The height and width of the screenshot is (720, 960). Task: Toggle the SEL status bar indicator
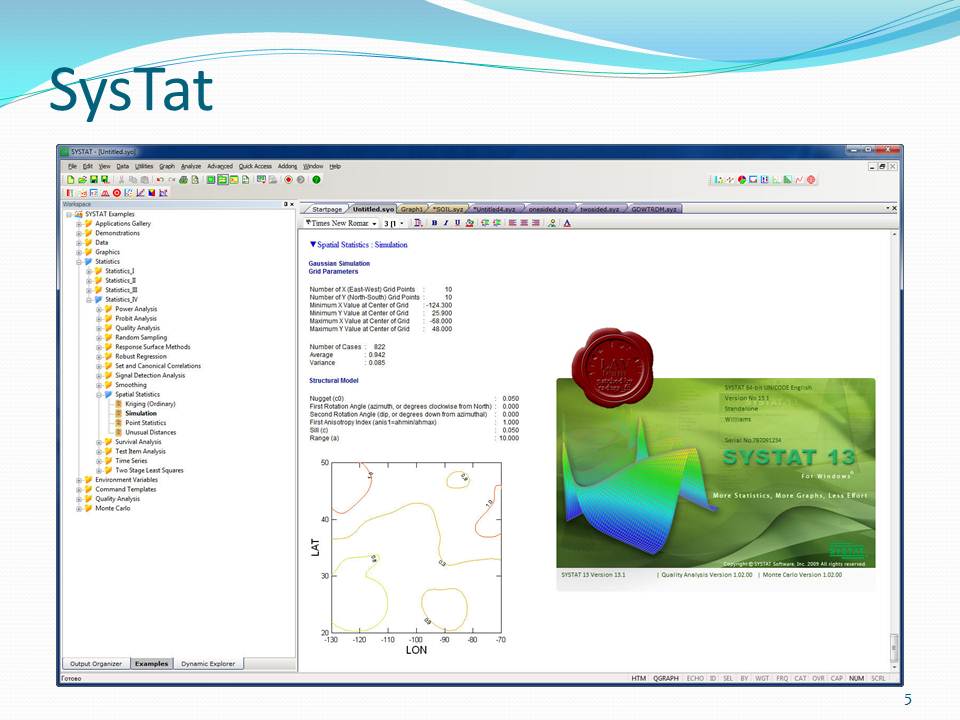click(728, 678)
